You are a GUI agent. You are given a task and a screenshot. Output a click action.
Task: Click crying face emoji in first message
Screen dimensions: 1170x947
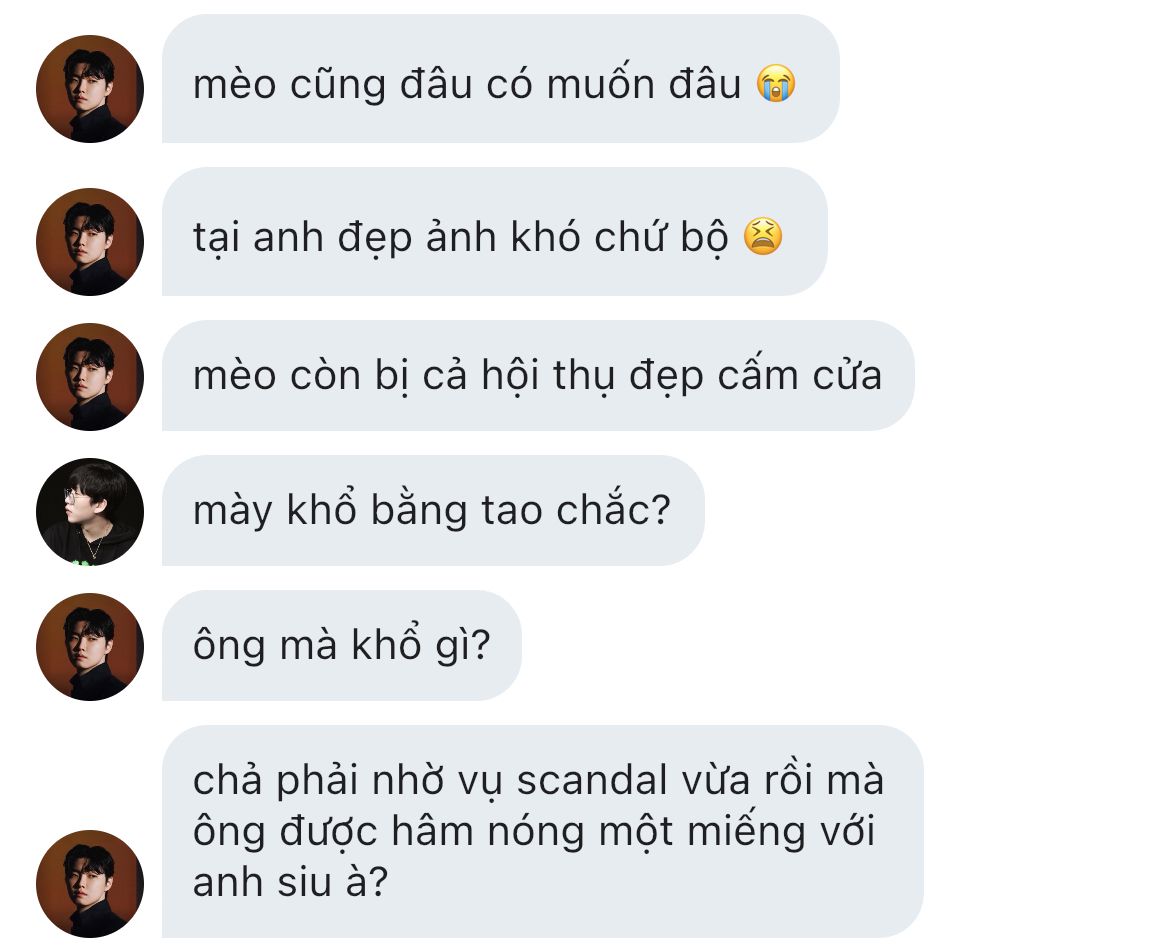click(776, 83)
